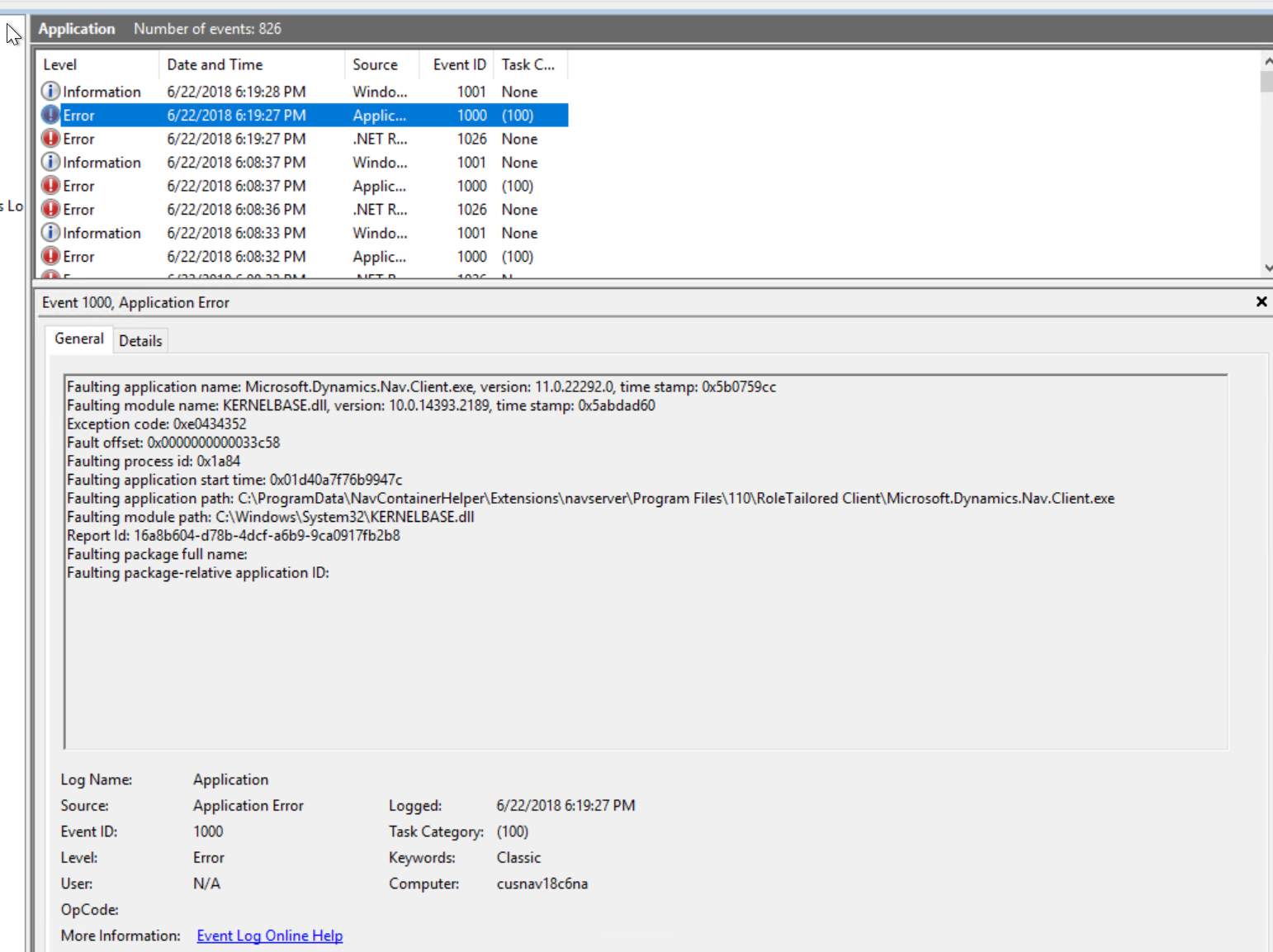The height and width of the screenshot is (952, 1273).
Task: Open the Event Log Online Help link
Action: click(269, 935)
